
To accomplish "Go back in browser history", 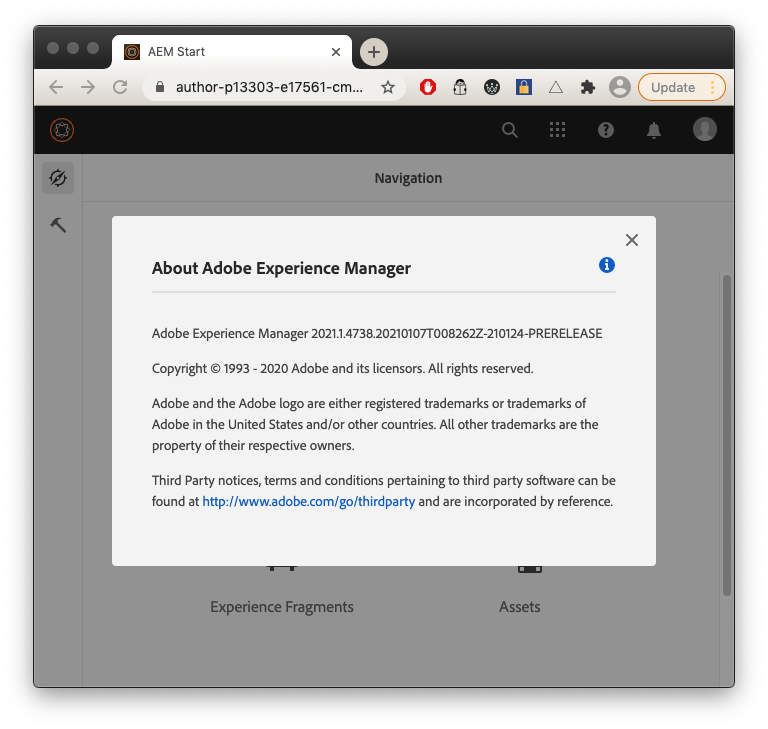I will tap(56, 87).
